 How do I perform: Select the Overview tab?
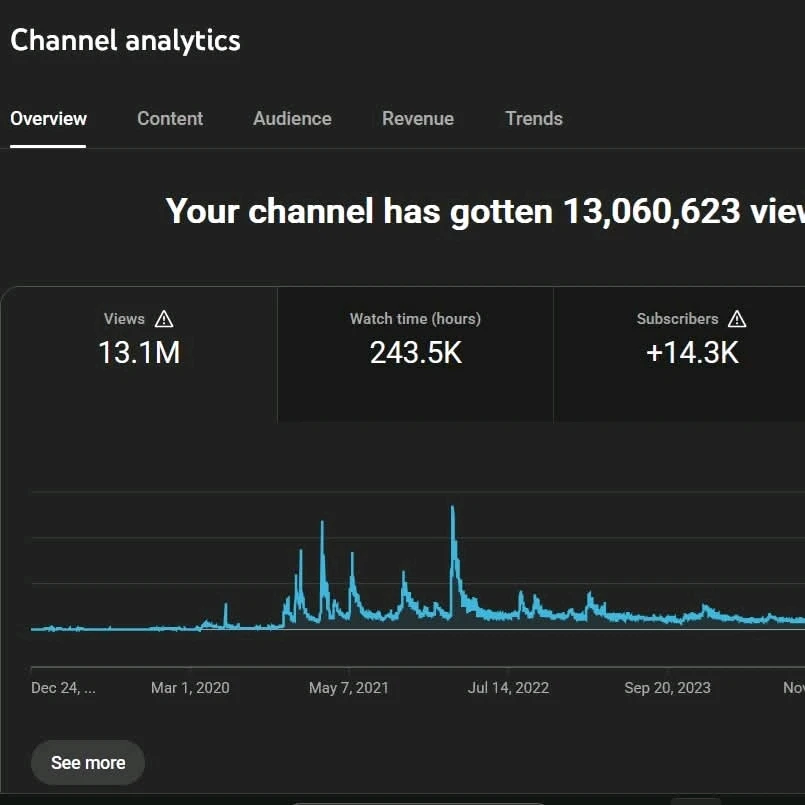pyautogui.click(x=48, y=118)
